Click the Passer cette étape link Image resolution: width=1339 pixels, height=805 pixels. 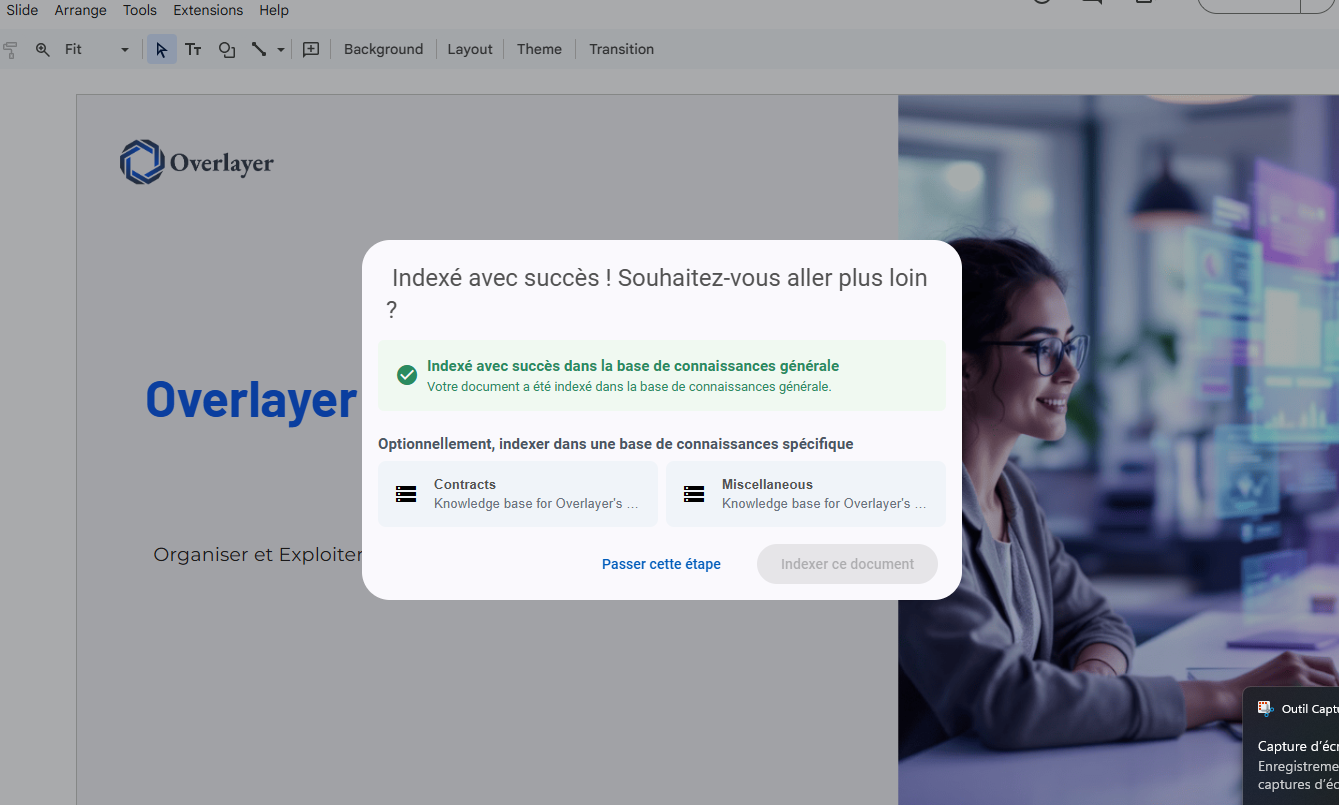click(661, 564)
